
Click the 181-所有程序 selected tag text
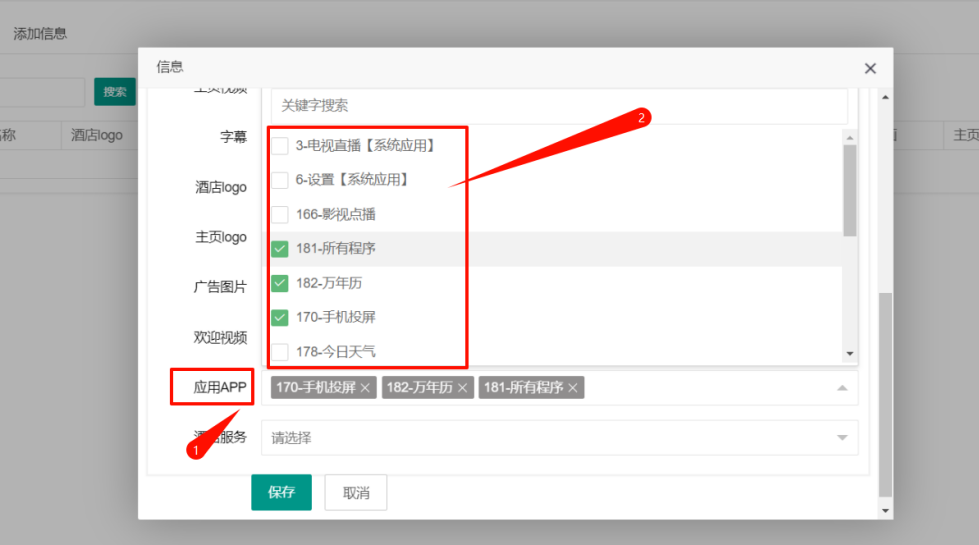(x=523, y=388)
